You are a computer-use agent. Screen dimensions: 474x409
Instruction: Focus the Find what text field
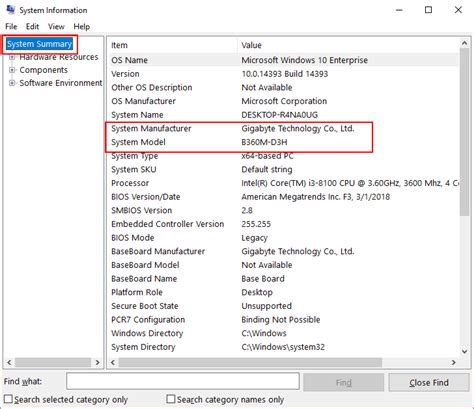click(x=183, y=381)
